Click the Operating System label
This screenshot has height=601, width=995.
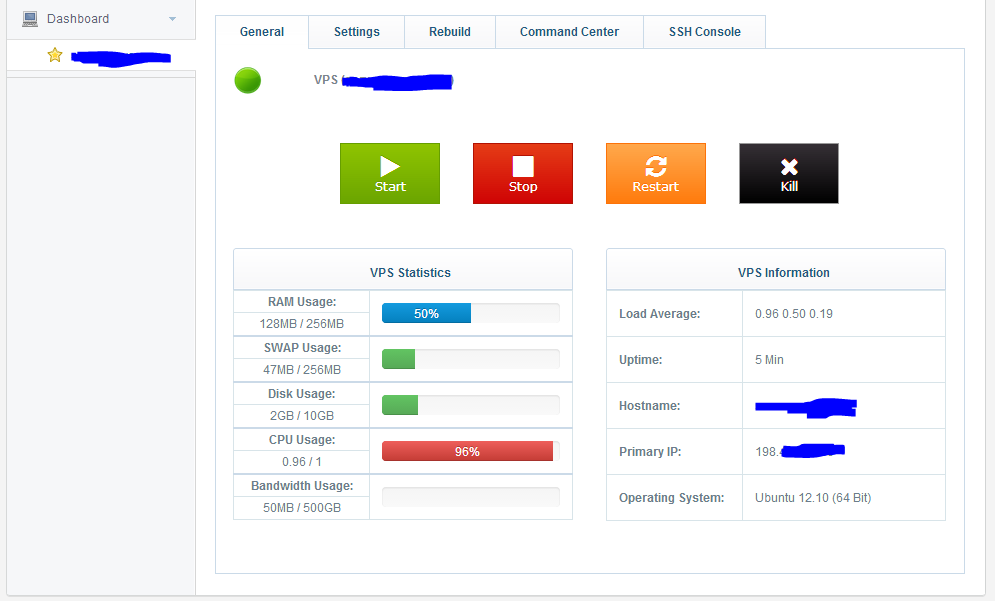671,498
